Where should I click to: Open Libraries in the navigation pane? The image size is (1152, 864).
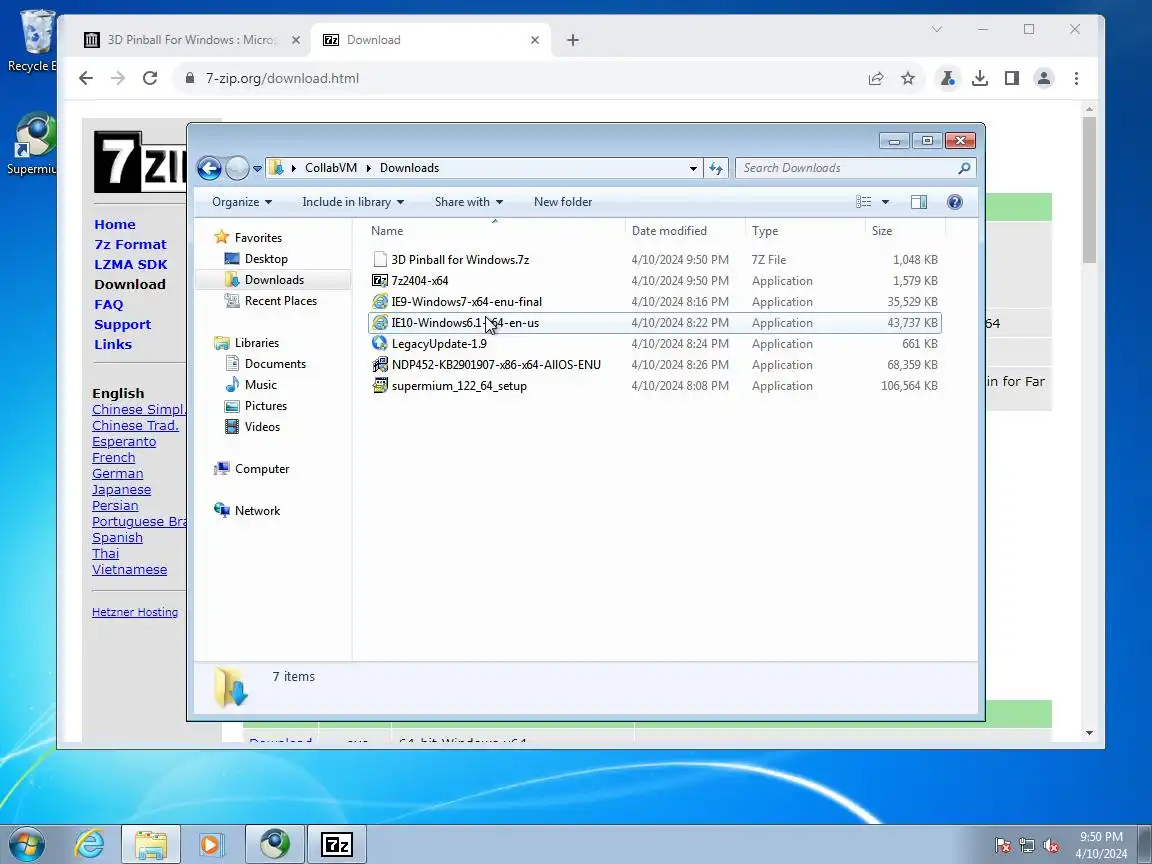click(256, 343)
